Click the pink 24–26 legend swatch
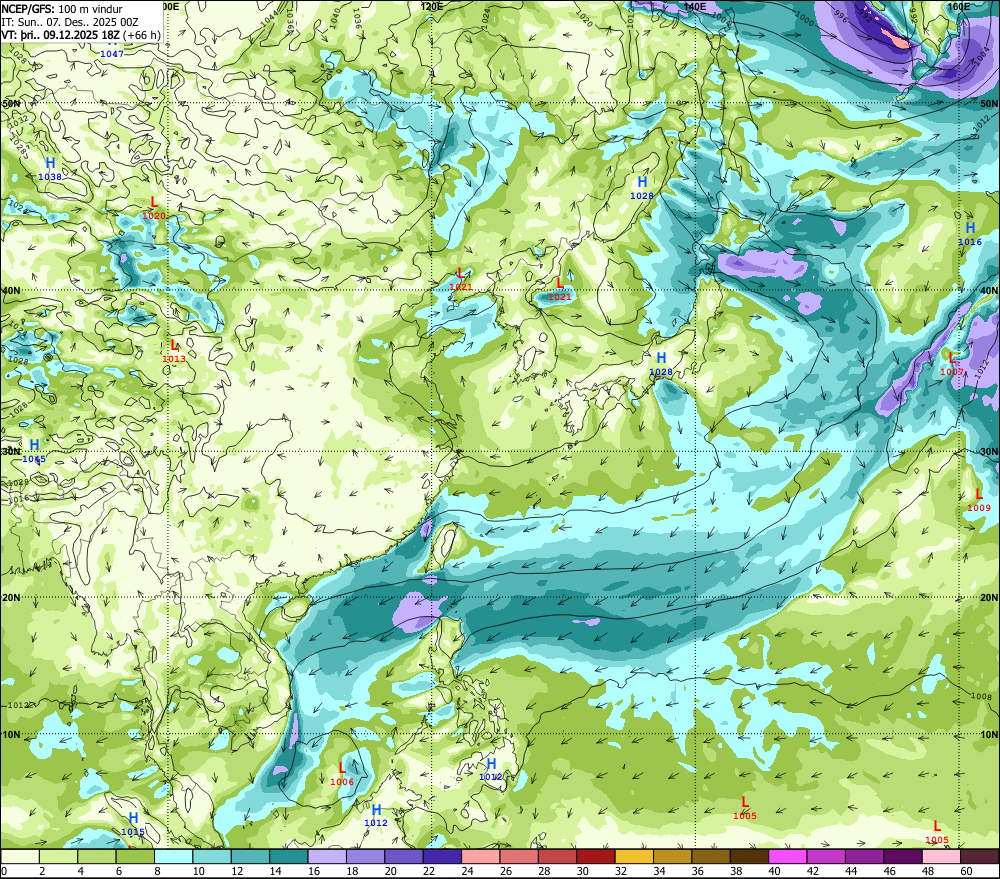This screenshot has height=879, width=1000. click(x=480, y=856)
